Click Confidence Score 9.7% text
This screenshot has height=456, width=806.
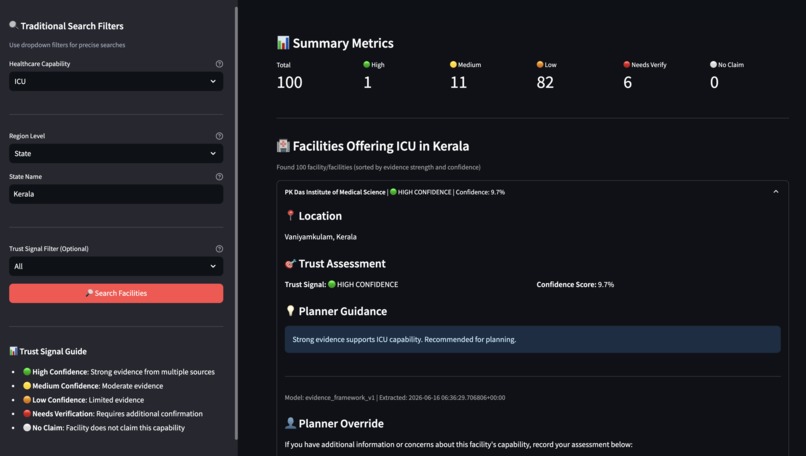(x=575, y=284)
